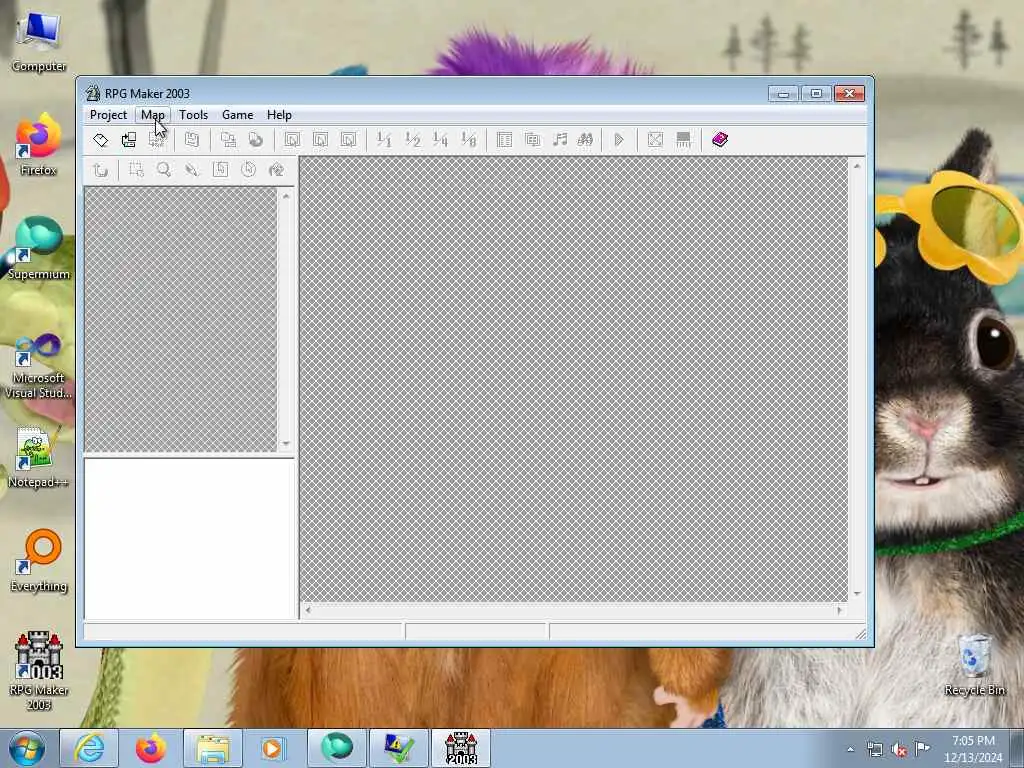Open the Project menu

tap(108, 115)
